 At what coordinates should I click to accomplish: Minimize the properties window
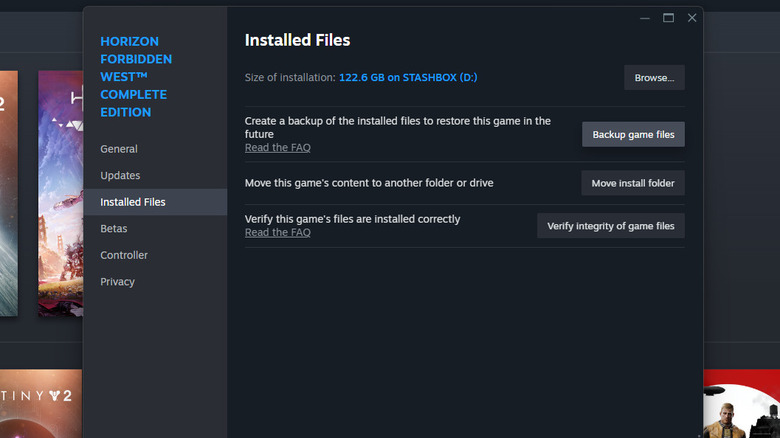tap(645, 18)
